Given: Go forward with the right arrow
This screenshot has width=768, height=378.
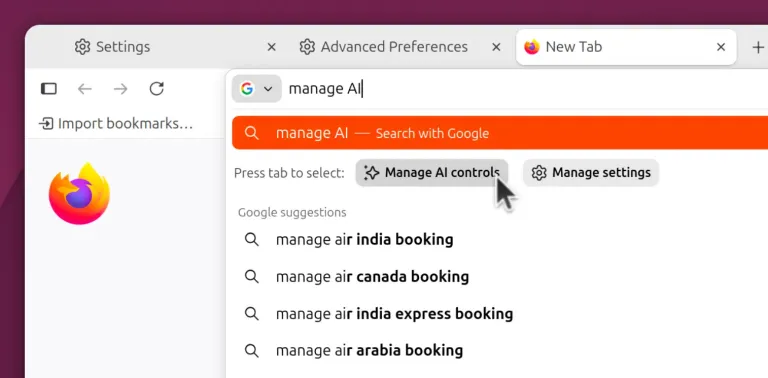Looking at the screenshot, I should pyautogui.click(x=120, y=89).
